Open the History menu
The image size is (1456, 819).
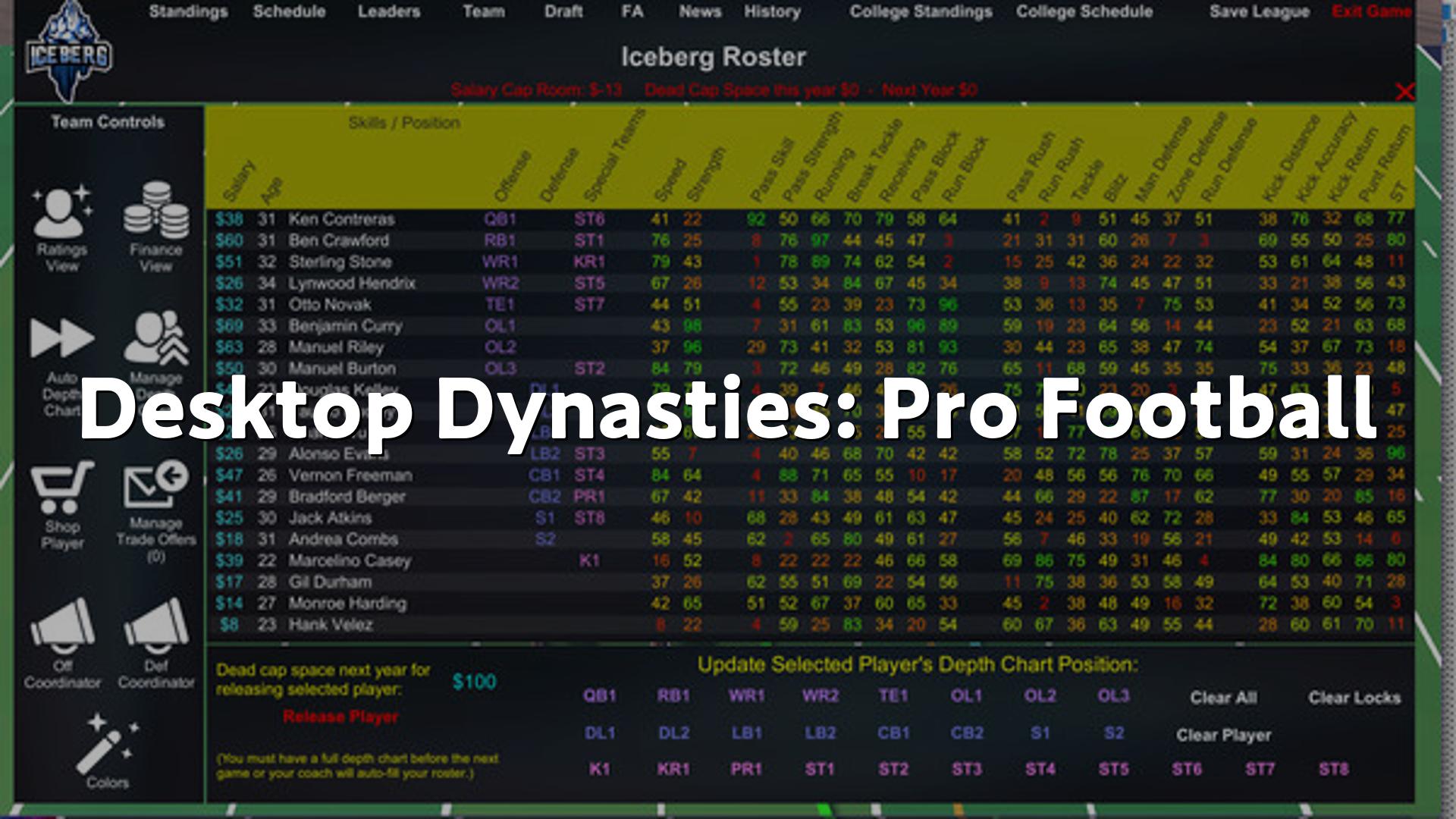click(772, 11)
